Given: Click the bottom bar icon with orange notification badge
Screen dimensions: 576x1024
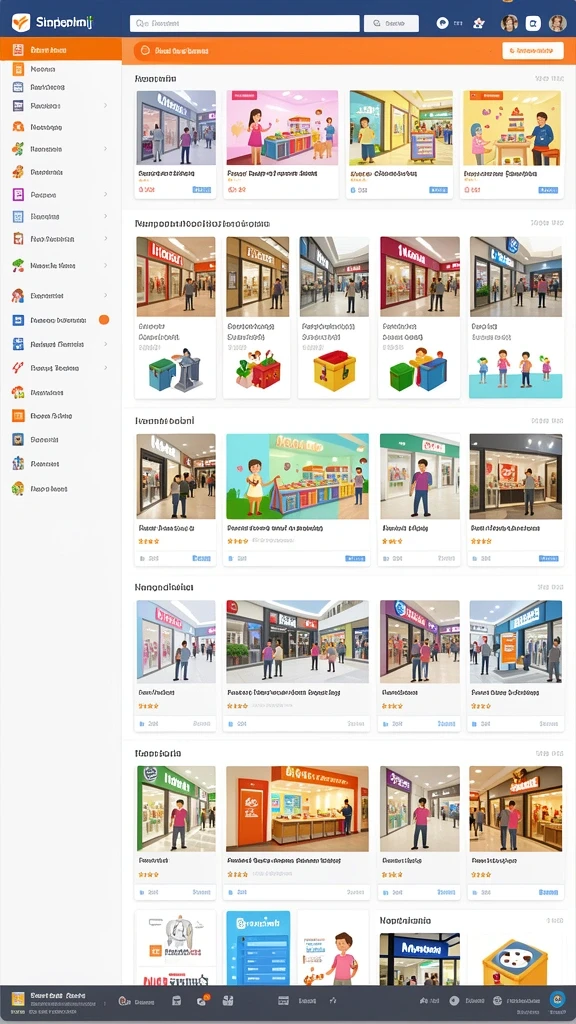Looking at the screenshot, I should (x=202, y=1000).
